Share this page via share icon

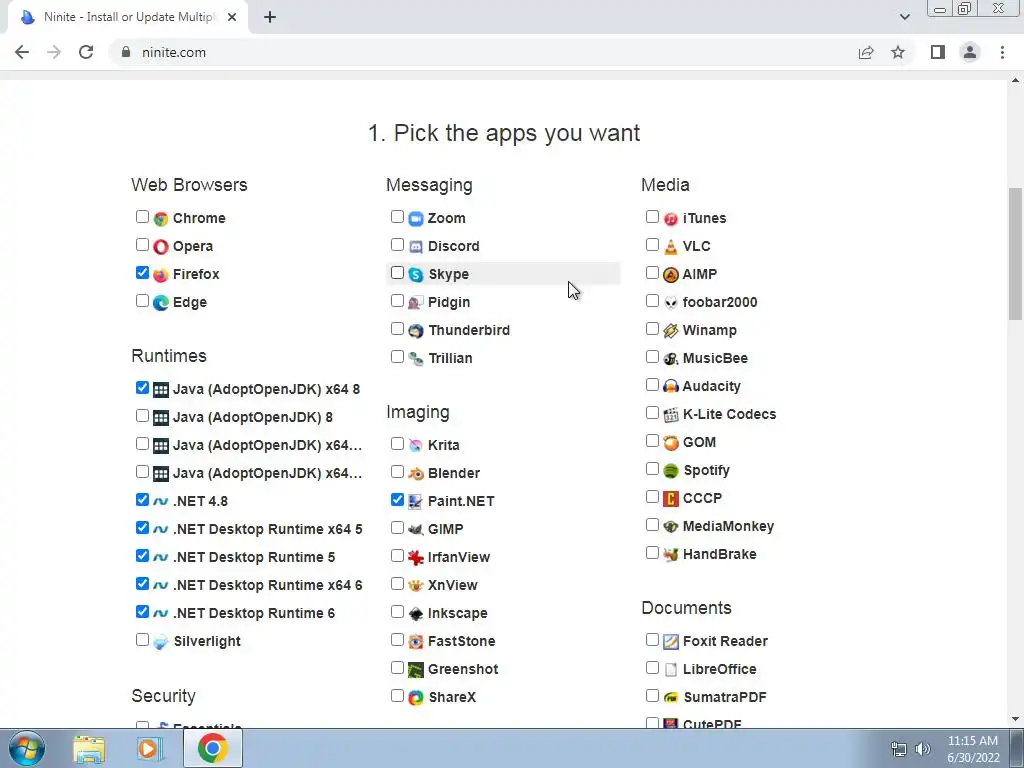tap(866, 52)
